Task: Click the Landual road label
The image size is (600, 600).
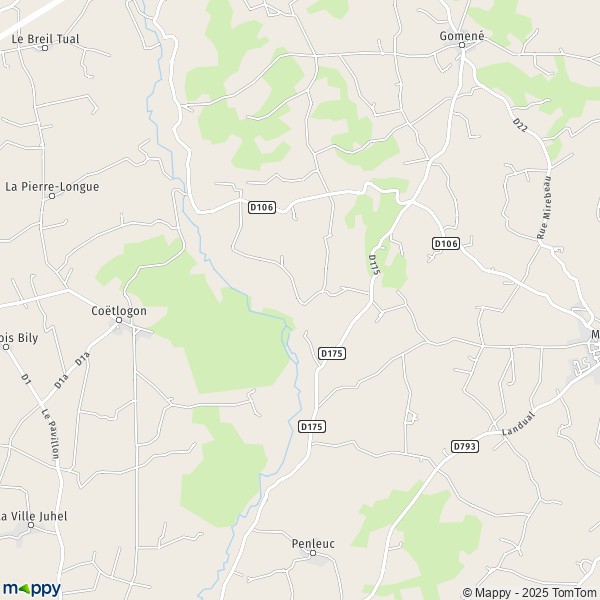Action: point(518,424)
